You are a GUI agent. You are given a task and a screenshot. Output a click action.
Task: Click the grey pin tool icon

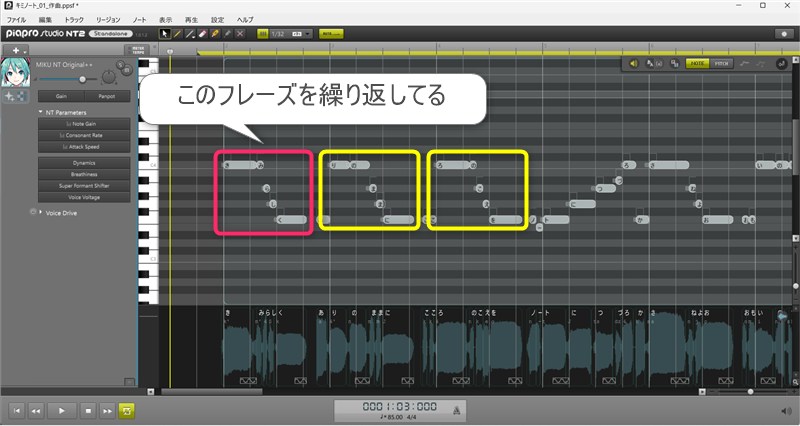(228, 34)
